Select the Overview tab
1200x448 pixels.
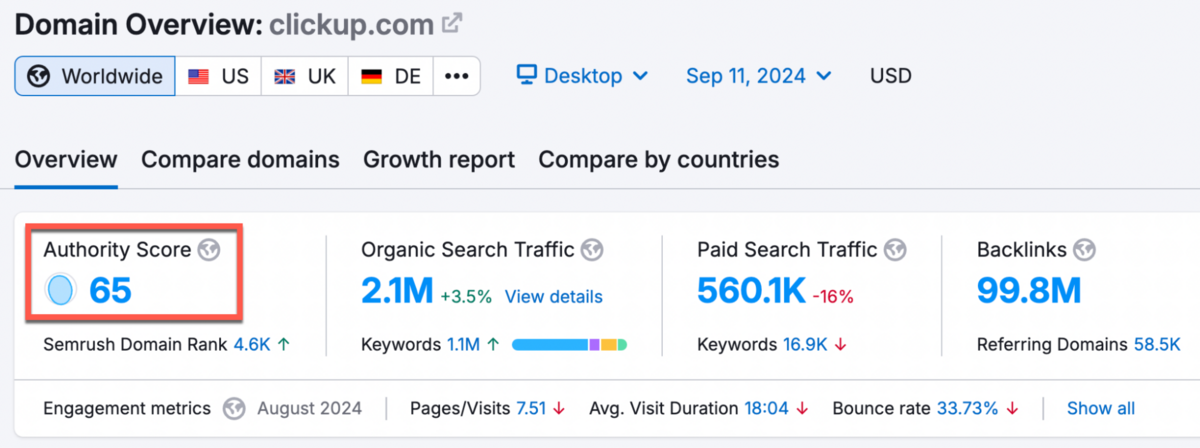[66, 160]
